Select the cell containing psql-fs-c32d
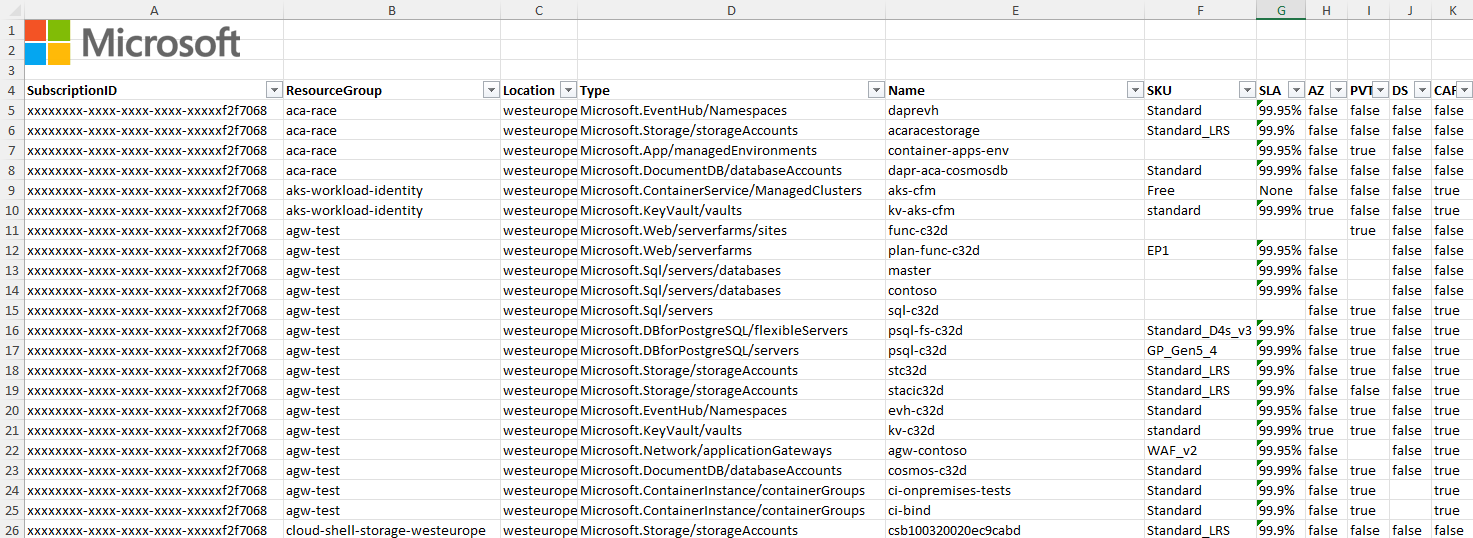This screenshot has width=1473, height=538. [1015, 330]
